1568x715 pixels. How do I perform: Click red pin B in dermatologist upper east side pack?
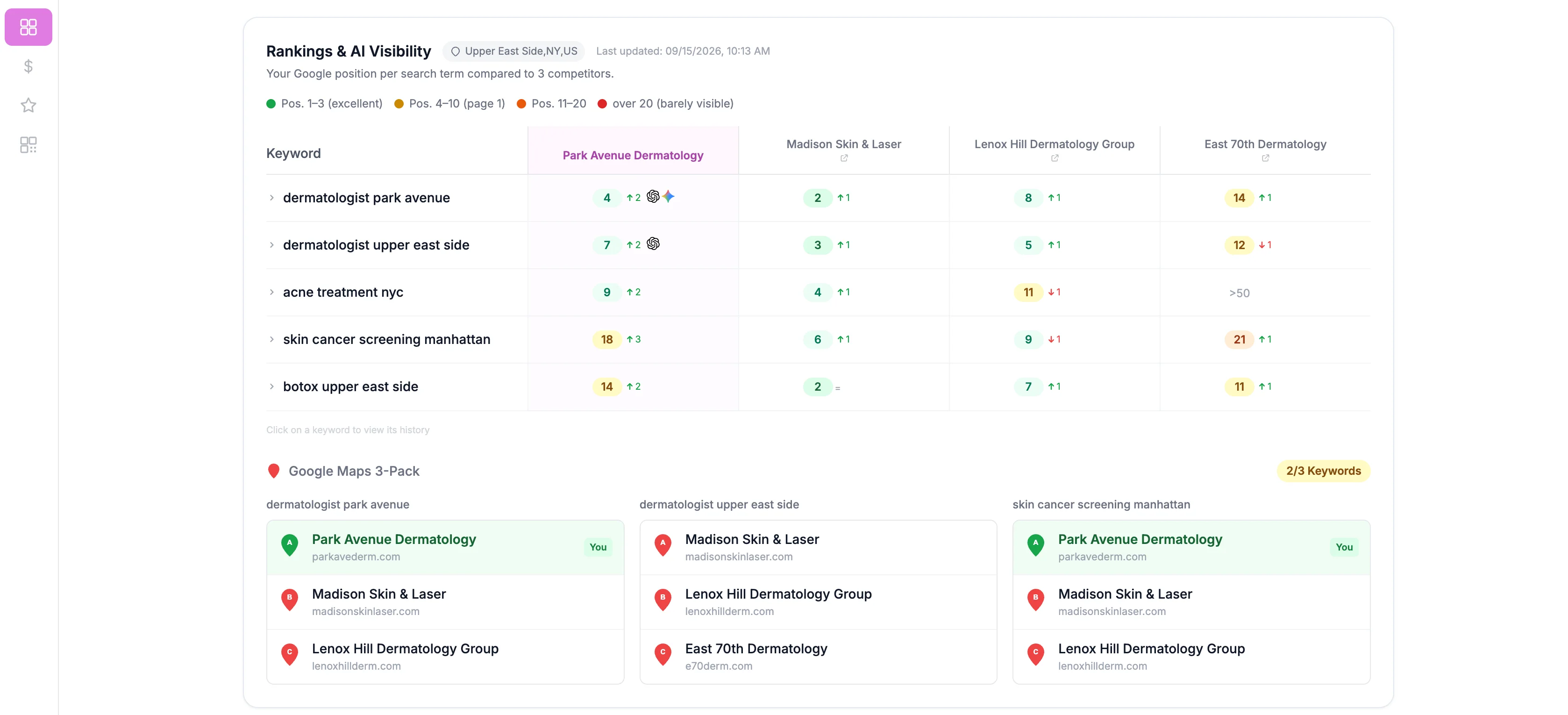coord(663,600)
